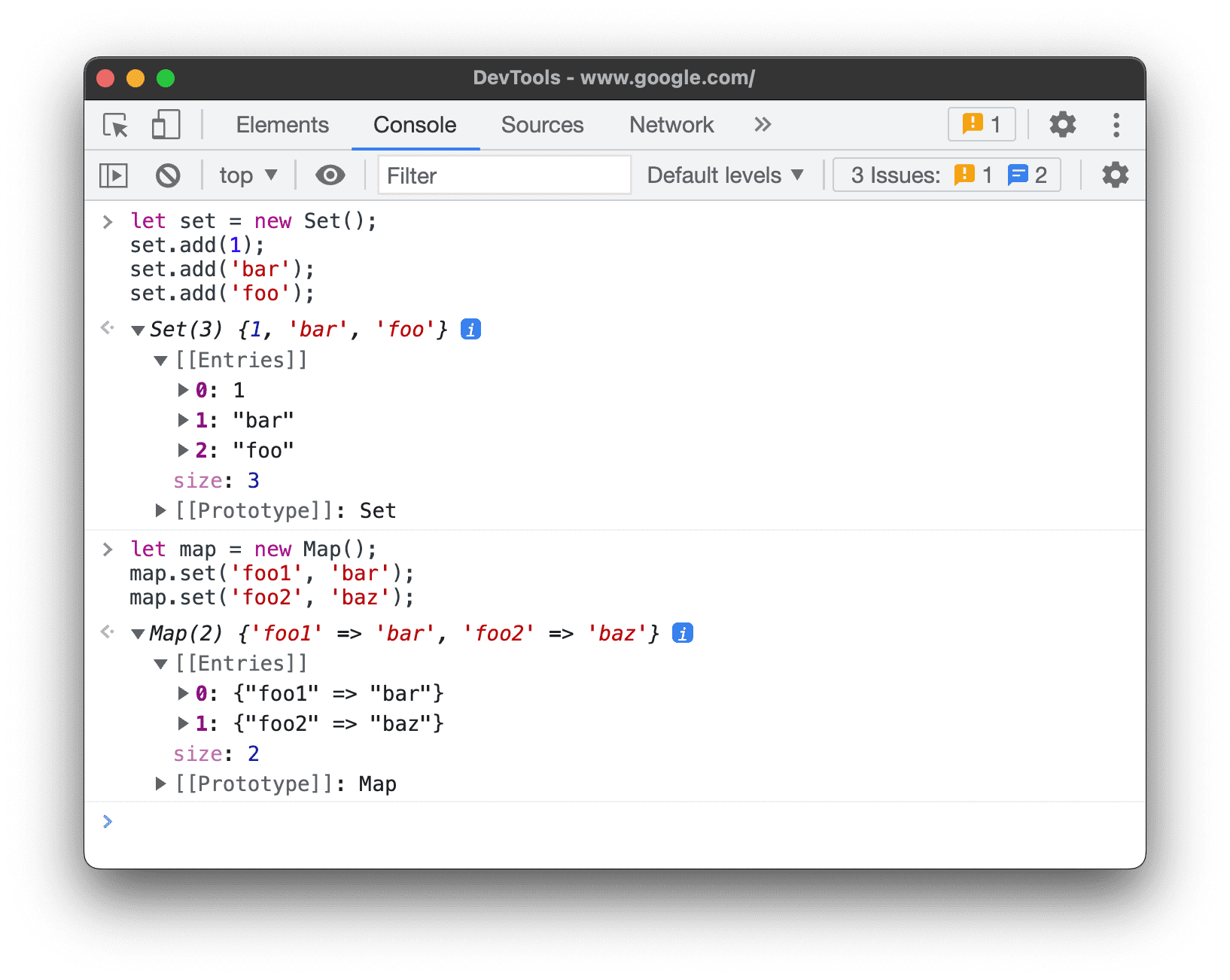
Task: Show the console sidebar panel
Action: (114, 175)
